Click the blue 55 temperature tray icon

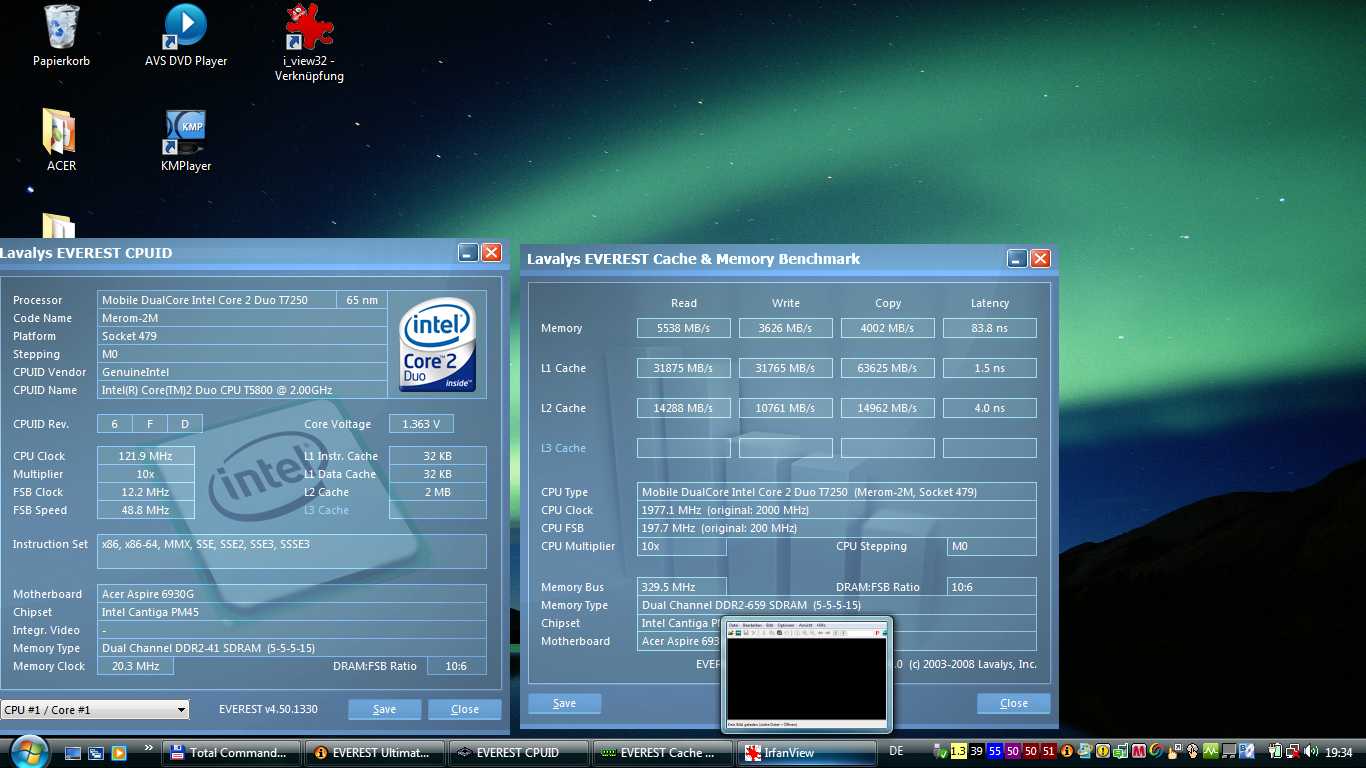[x=995, y=752]
